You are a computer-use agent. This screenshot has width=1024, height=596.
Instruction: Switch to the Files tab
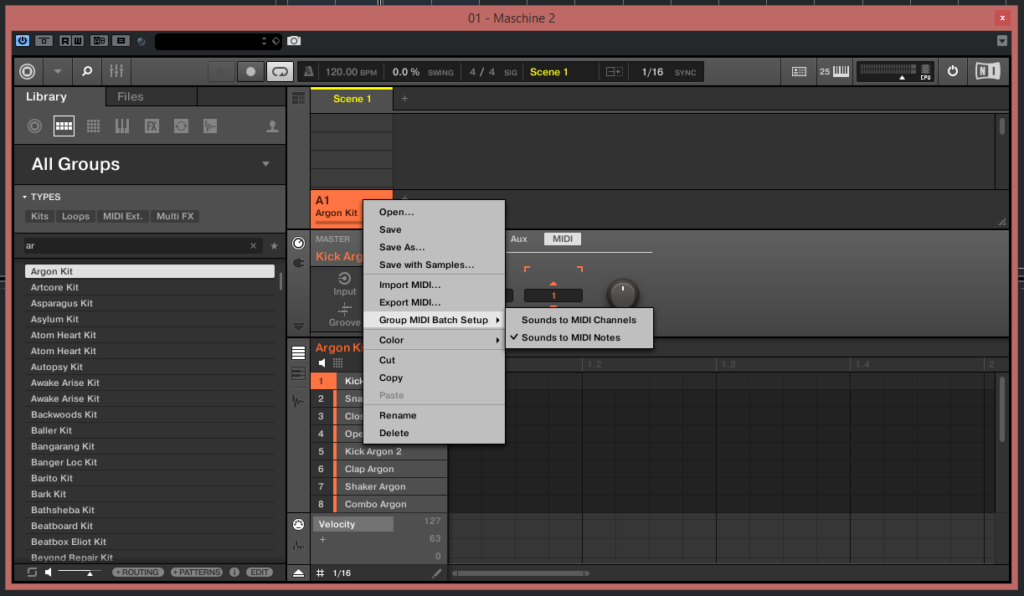point(130,97)
